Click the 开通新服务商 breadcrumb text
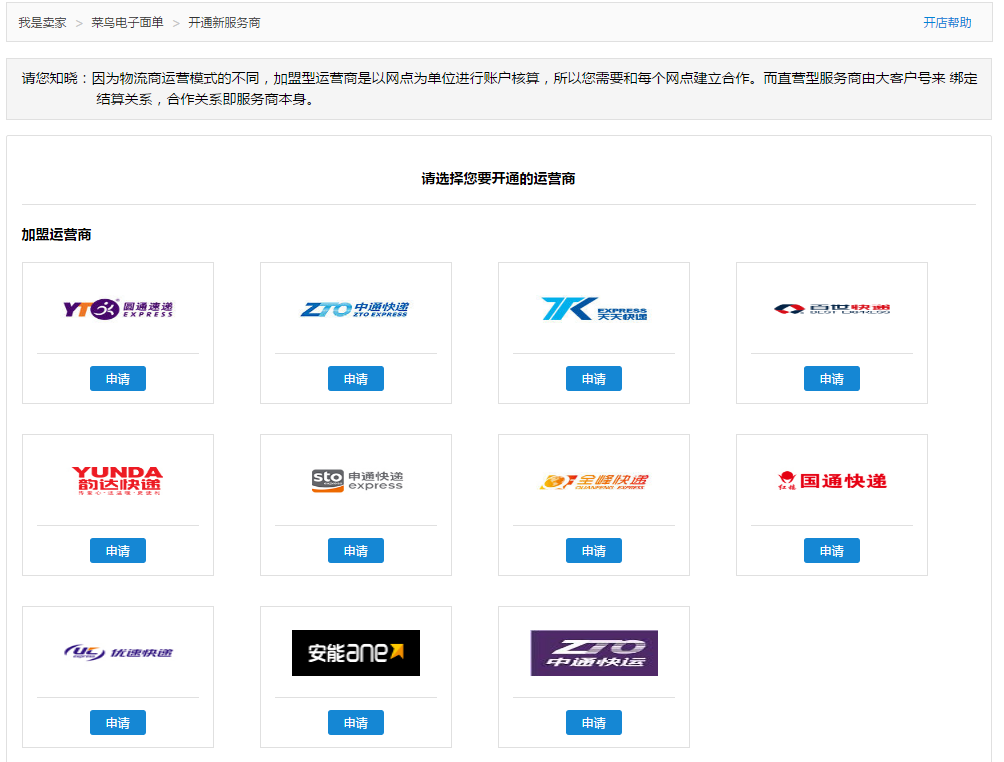Image resolution: width=1004 pixels, height=762 pixels. (x=224, y=22)
